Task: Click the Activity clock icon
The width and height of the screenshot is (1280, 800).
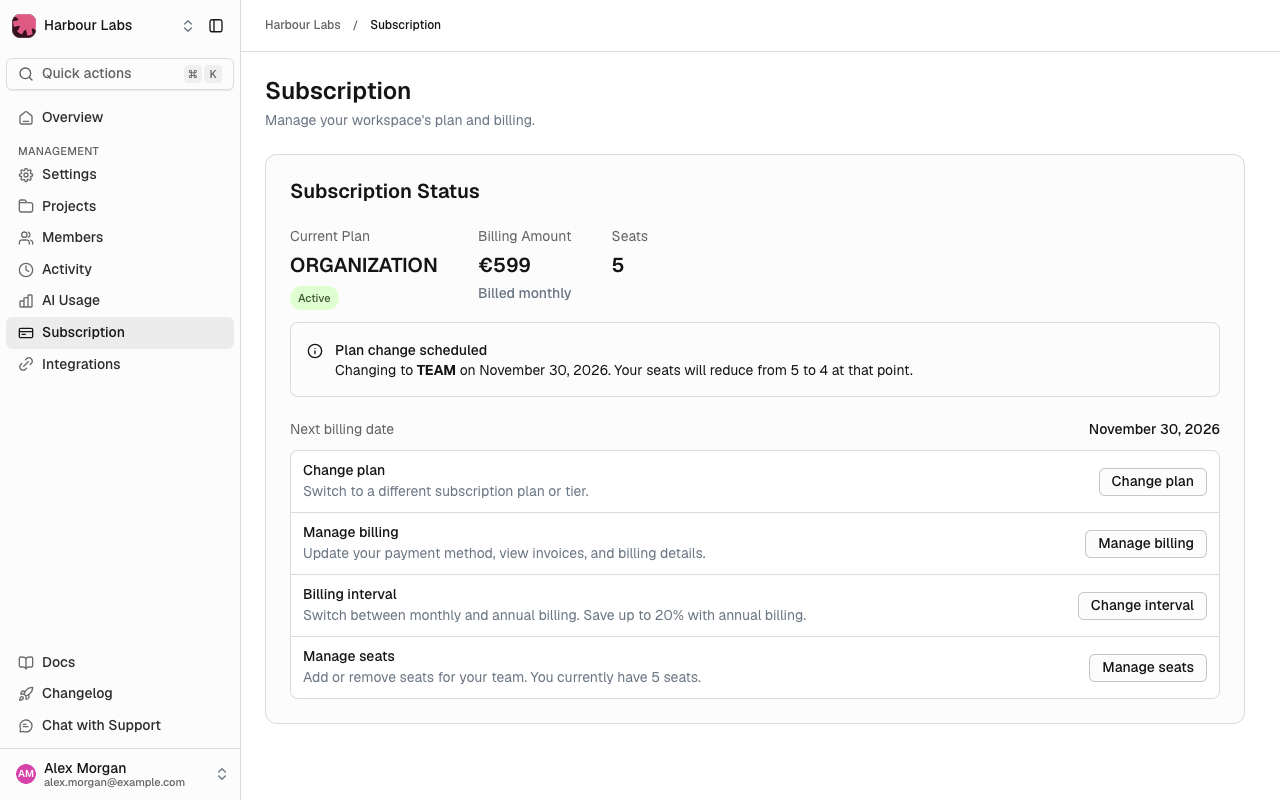Action: tap(26, 270)
